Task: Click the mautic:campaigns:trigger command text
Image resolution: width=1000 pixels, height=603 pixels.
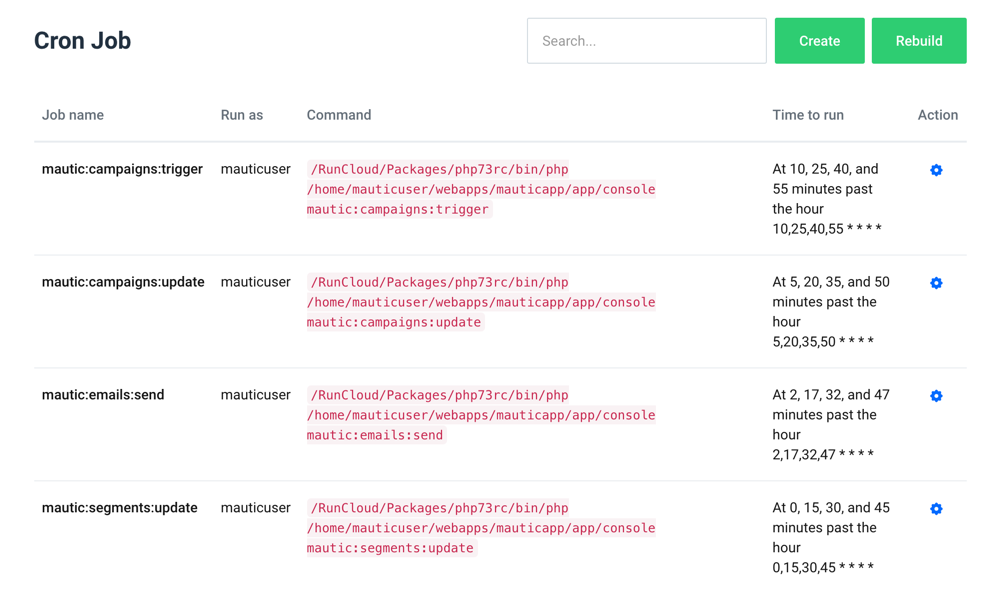Action: pyautogui.click(x=481, y=189)
